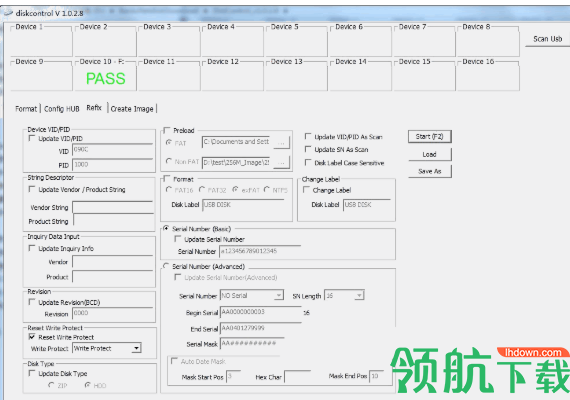Expand the NO Serial dropdown
This screenshot has height=400, width=570.
pos(279,295)
